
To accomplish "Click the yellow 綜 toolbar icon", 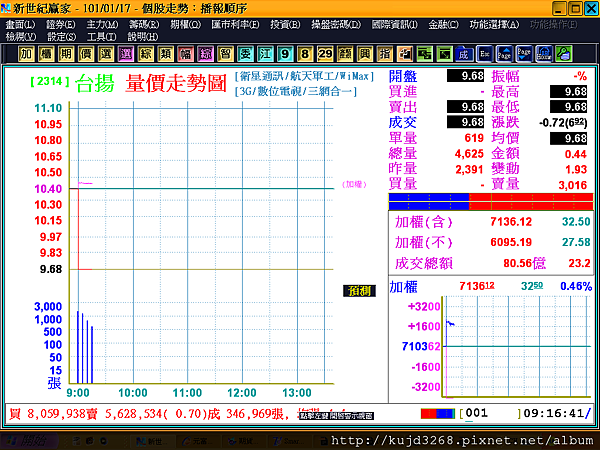I will (145, 54).
